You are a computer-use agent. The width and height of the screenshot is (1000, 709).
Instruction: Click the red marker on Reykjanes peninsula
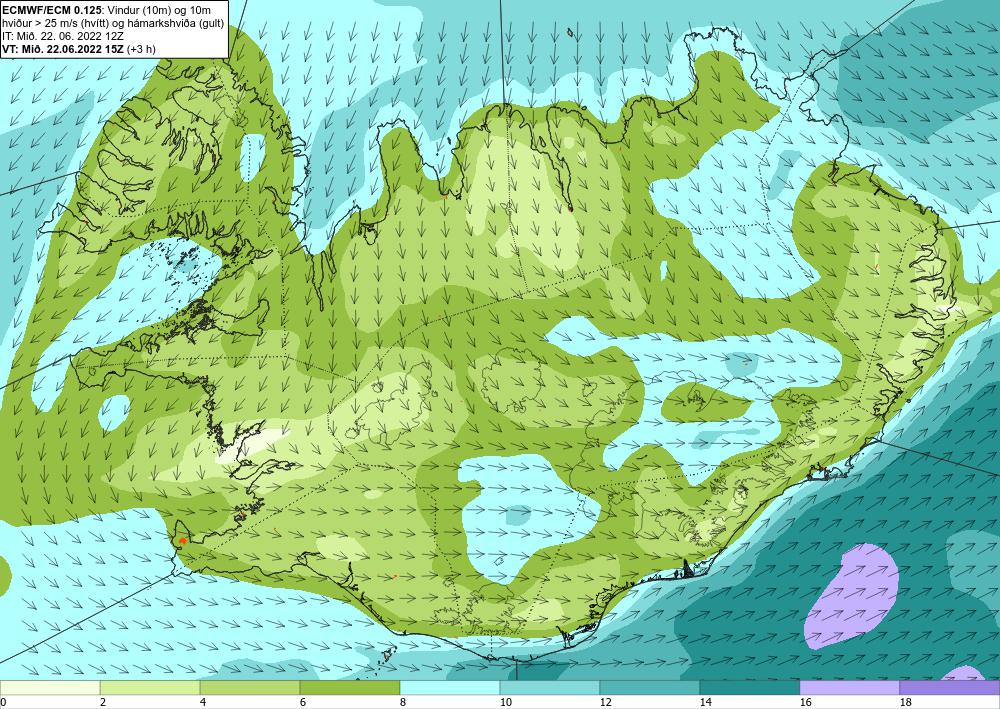[183, 540]
